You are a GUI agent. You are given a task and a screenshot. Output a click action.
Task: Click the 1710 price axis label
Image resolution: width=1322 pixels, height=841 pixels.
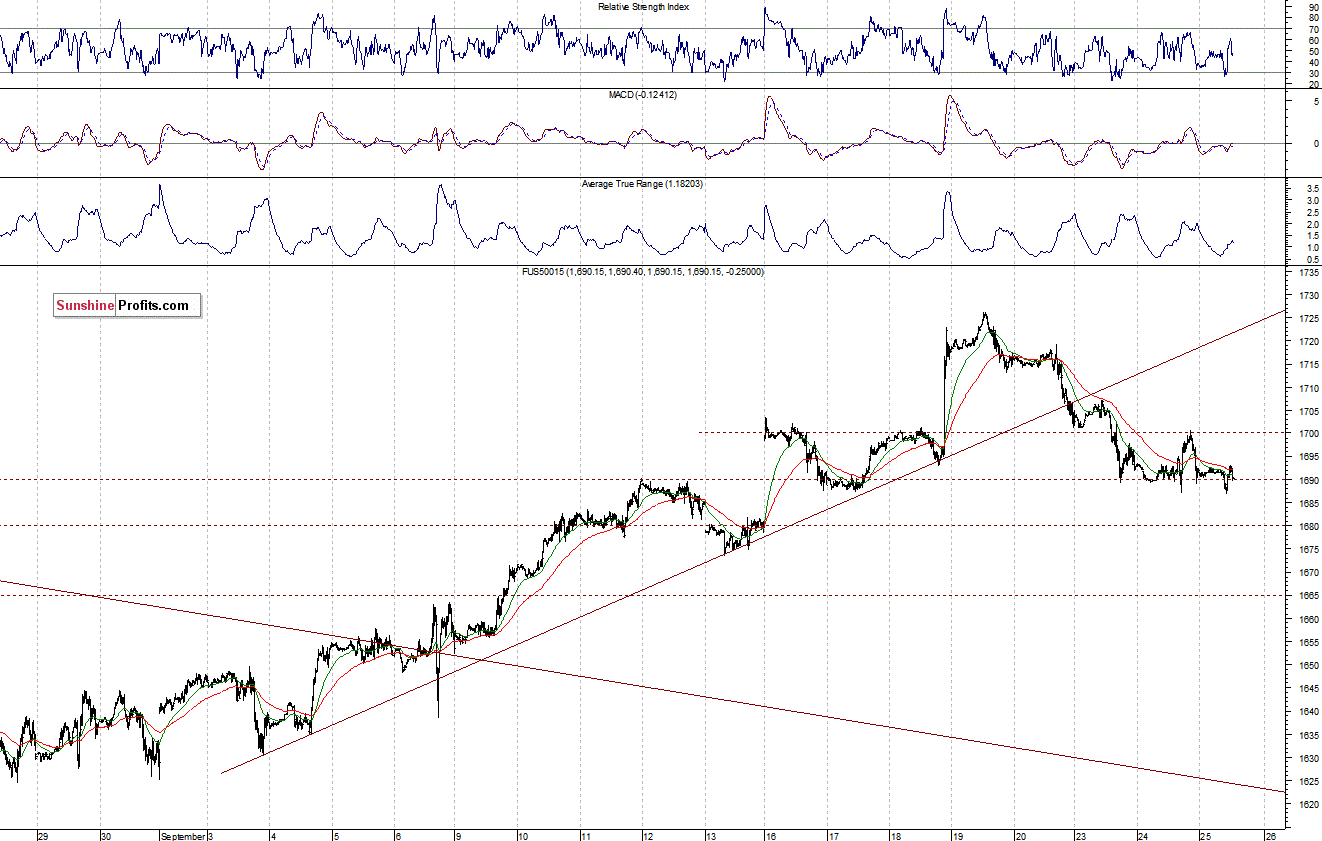point(1308,388)
